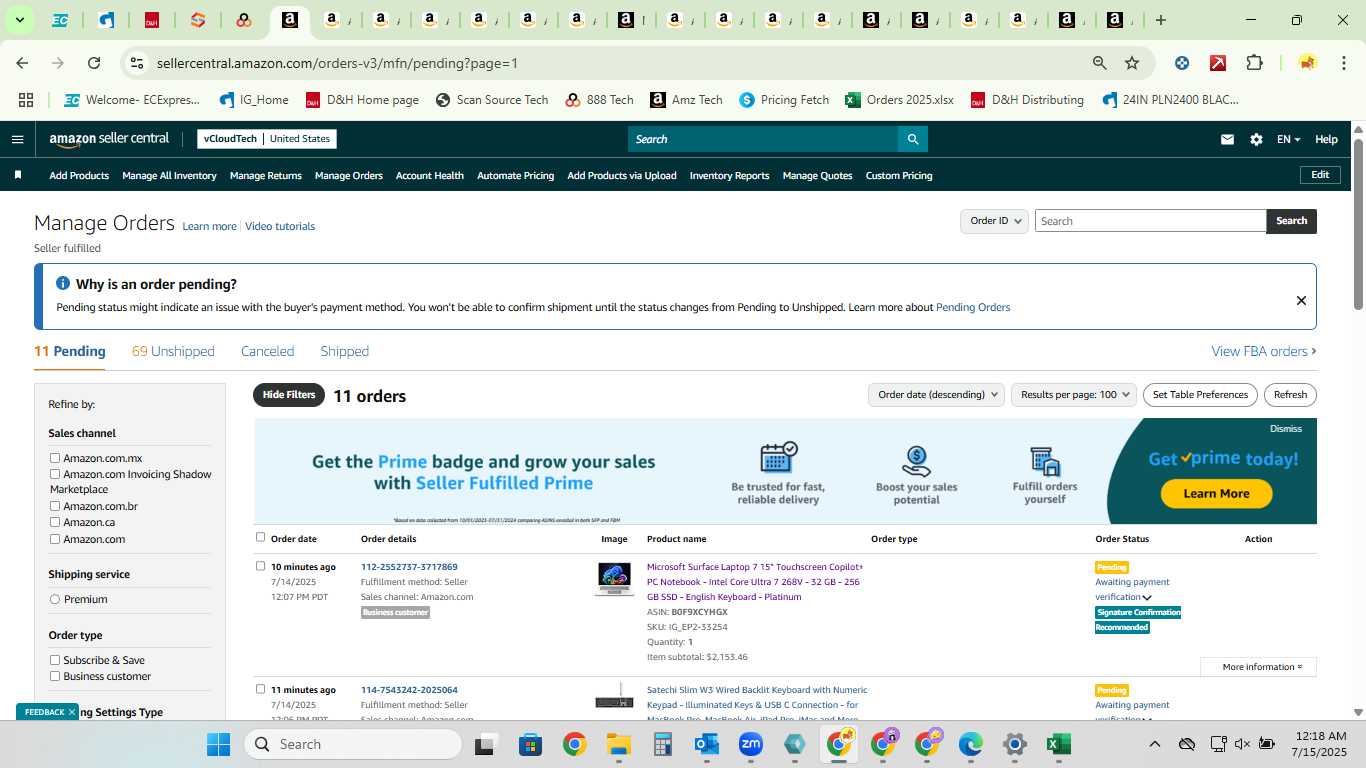Close the pending order info banner
The width and height of the screenshot is (1366, 768).
click(x=1301, y=300)
